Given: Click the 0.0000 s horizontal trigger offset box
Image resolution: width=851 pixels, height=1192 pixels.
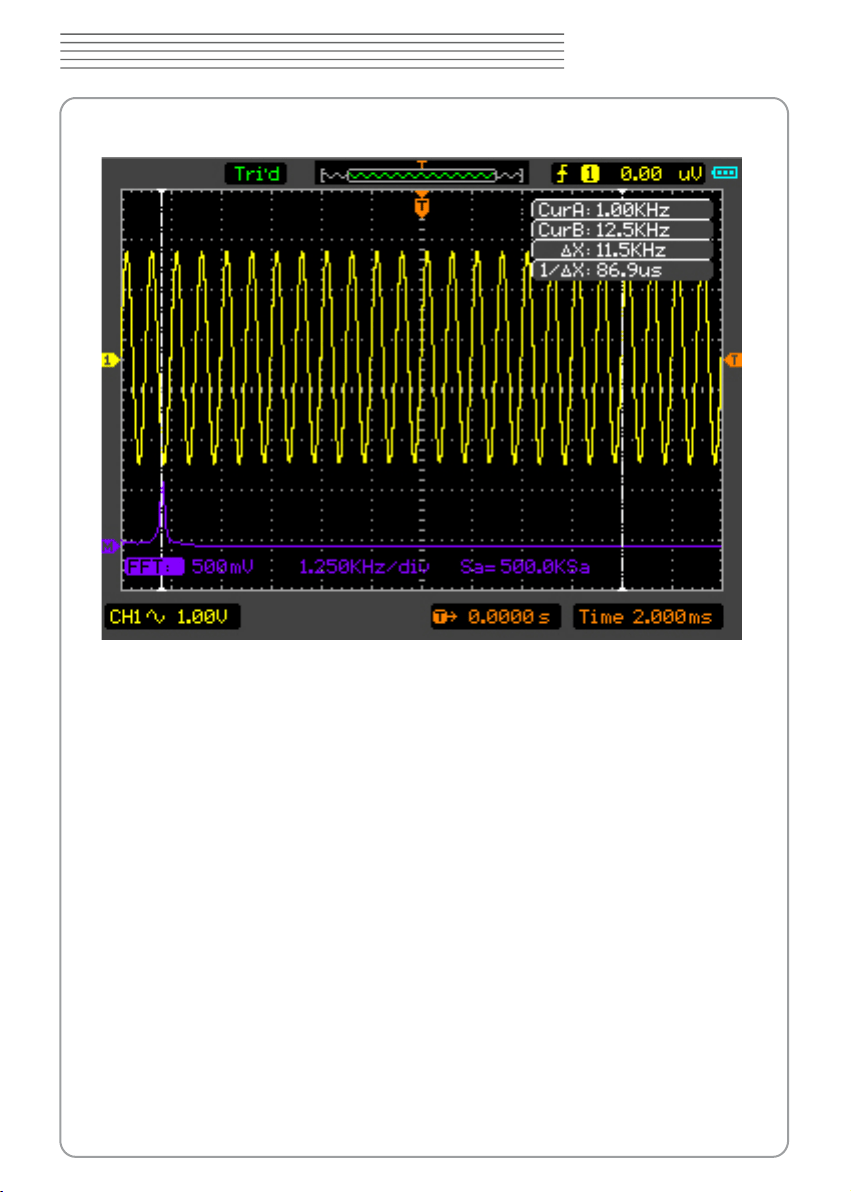Looking at the screenshot, I should [496, 617].
